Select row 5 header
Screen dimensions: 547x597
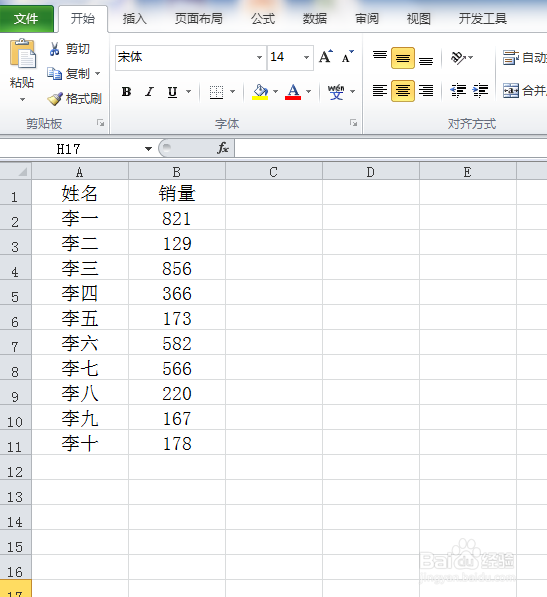(x=16, y=292)
